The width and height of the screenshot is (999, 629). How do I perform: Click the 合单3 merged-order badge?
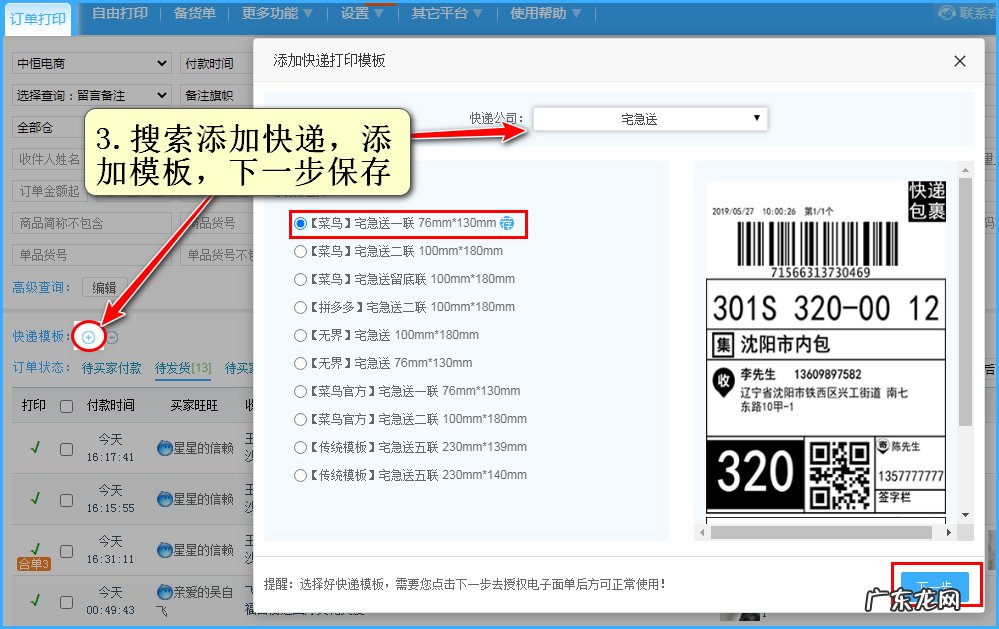pos(34,563)
